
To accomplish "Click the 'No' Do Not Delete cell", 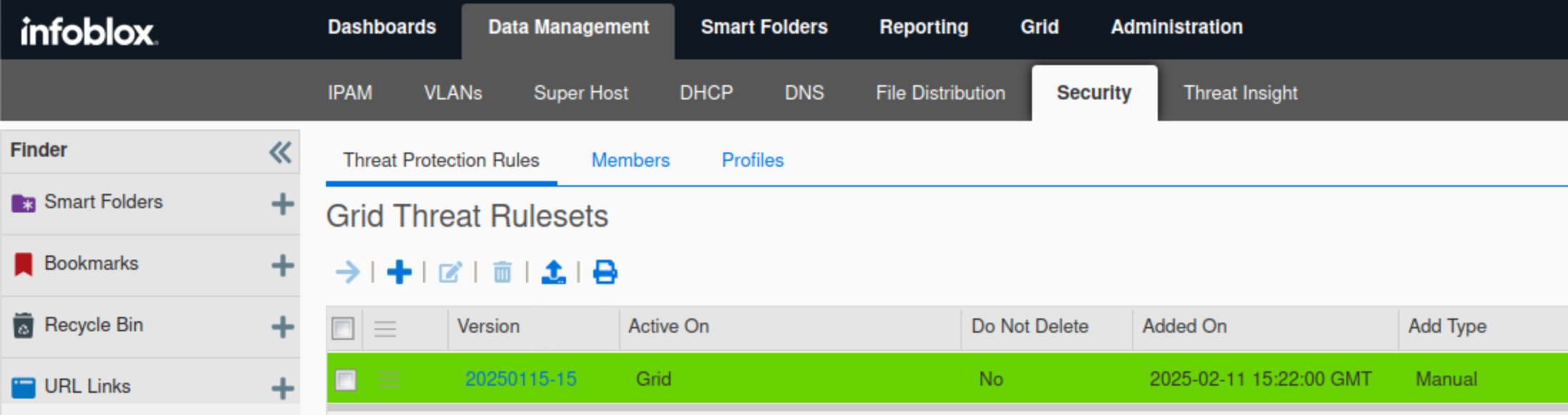I will [991, 379].
